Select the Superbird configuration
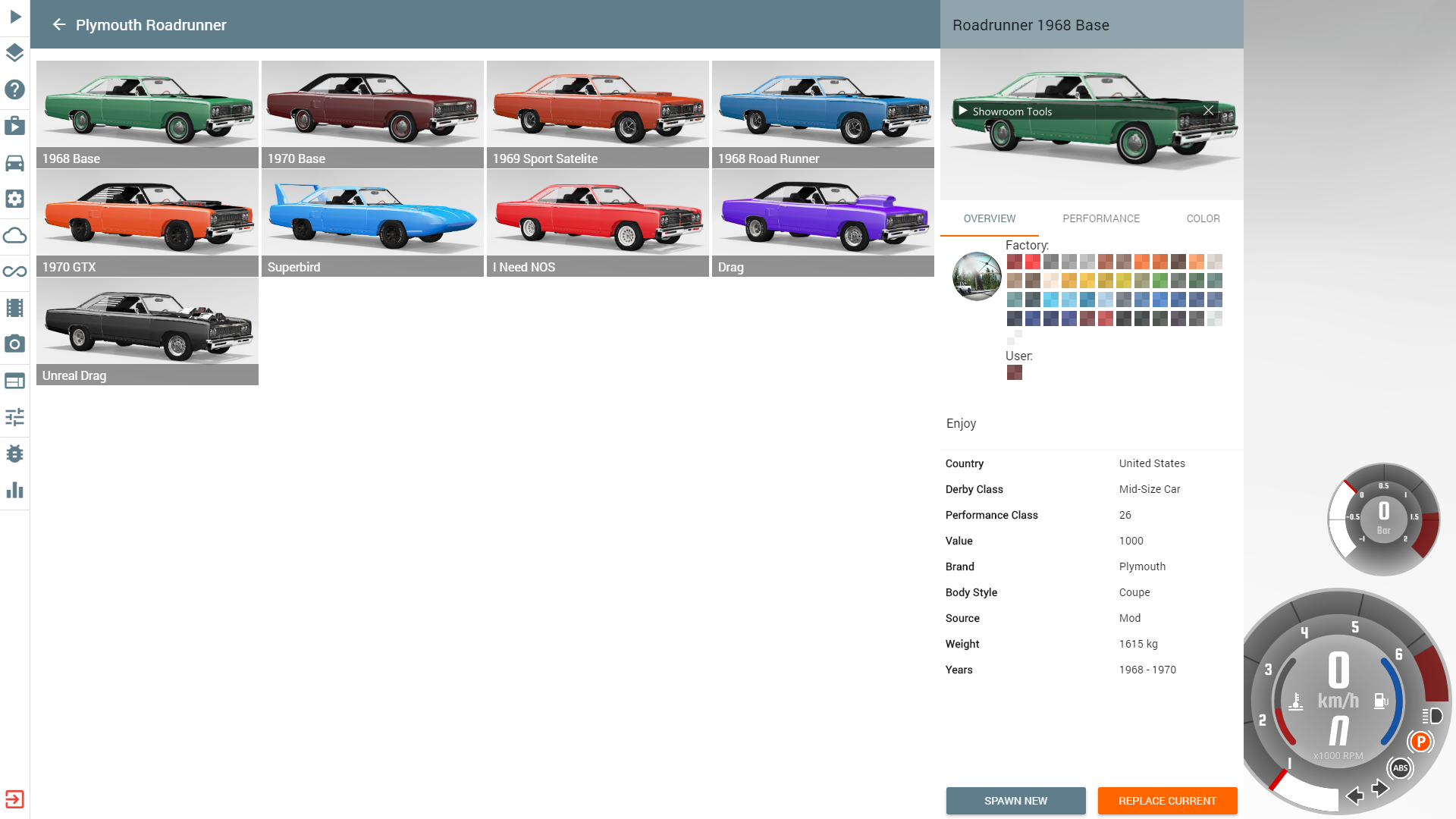The height and width of the screenshot is (819, 1456). (x=372, y=223)
